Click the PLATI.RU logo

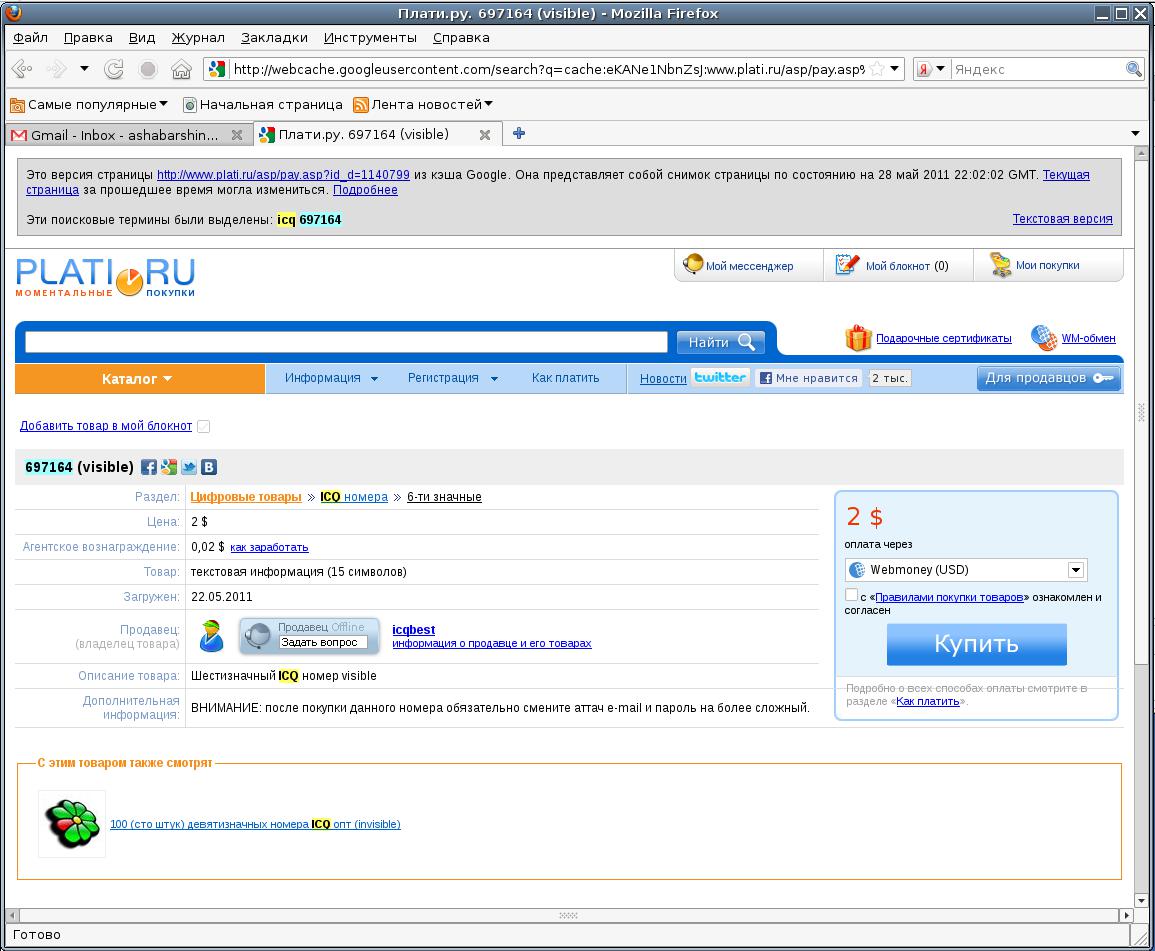(x=105, y=276)
